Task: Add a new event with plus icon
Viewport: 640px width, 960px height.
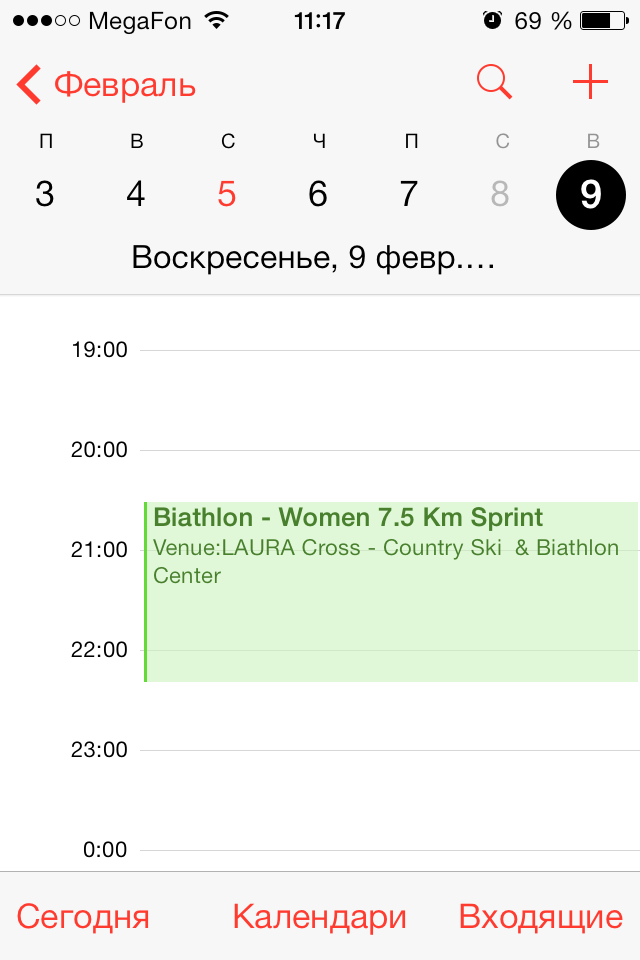Action: pyautogui.click(x=590, y=82)
